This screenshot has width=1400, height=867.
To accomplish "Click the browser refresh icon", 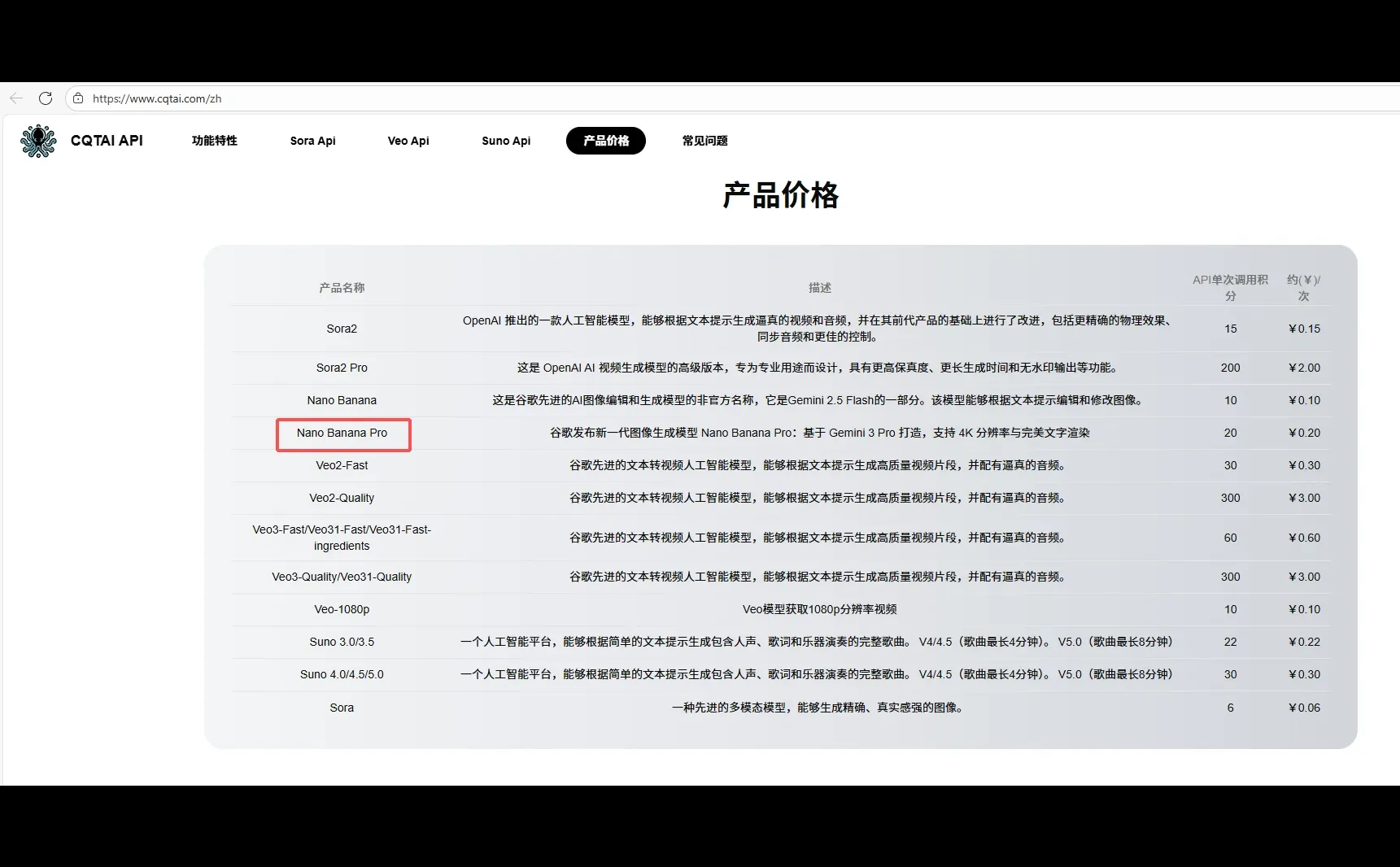I will pyautogui.click(x=46, y=98).
